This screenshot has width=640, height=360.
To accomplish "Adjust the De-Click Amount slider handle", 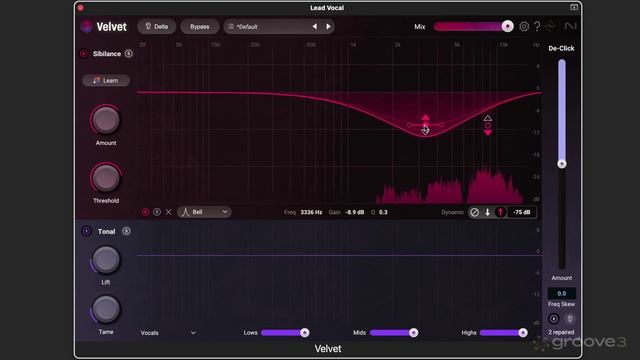I will point(562,164).
